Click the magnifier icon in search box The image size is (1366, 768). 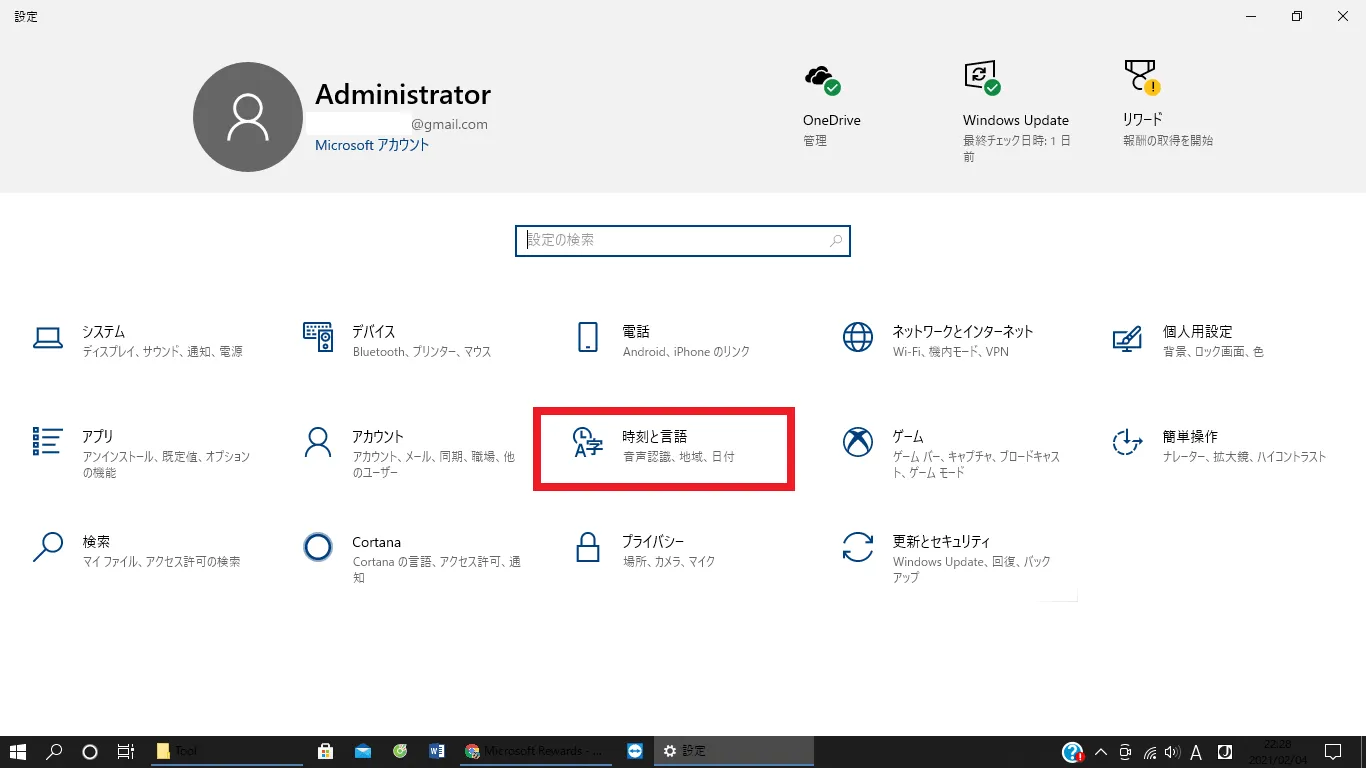(836, 241)
